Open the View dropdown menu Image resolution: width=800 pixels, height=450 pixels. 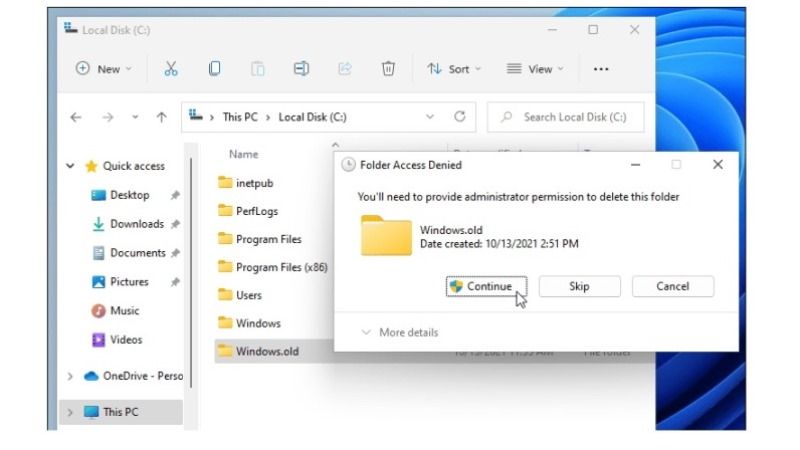535,69
